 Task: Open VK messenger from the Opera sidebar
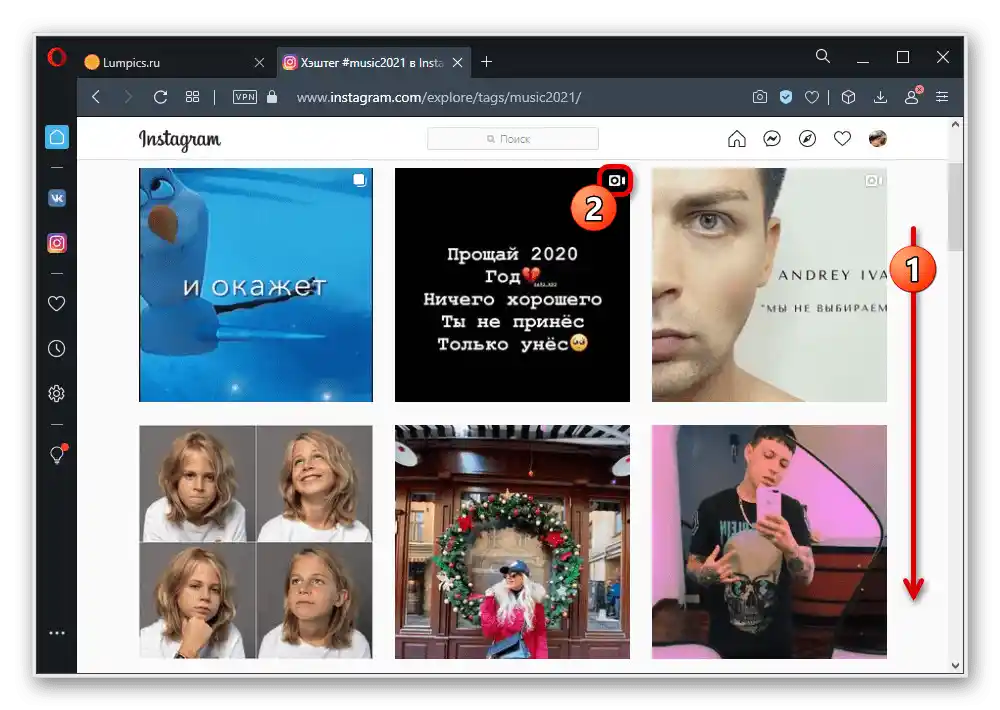[x=56, y=198]
